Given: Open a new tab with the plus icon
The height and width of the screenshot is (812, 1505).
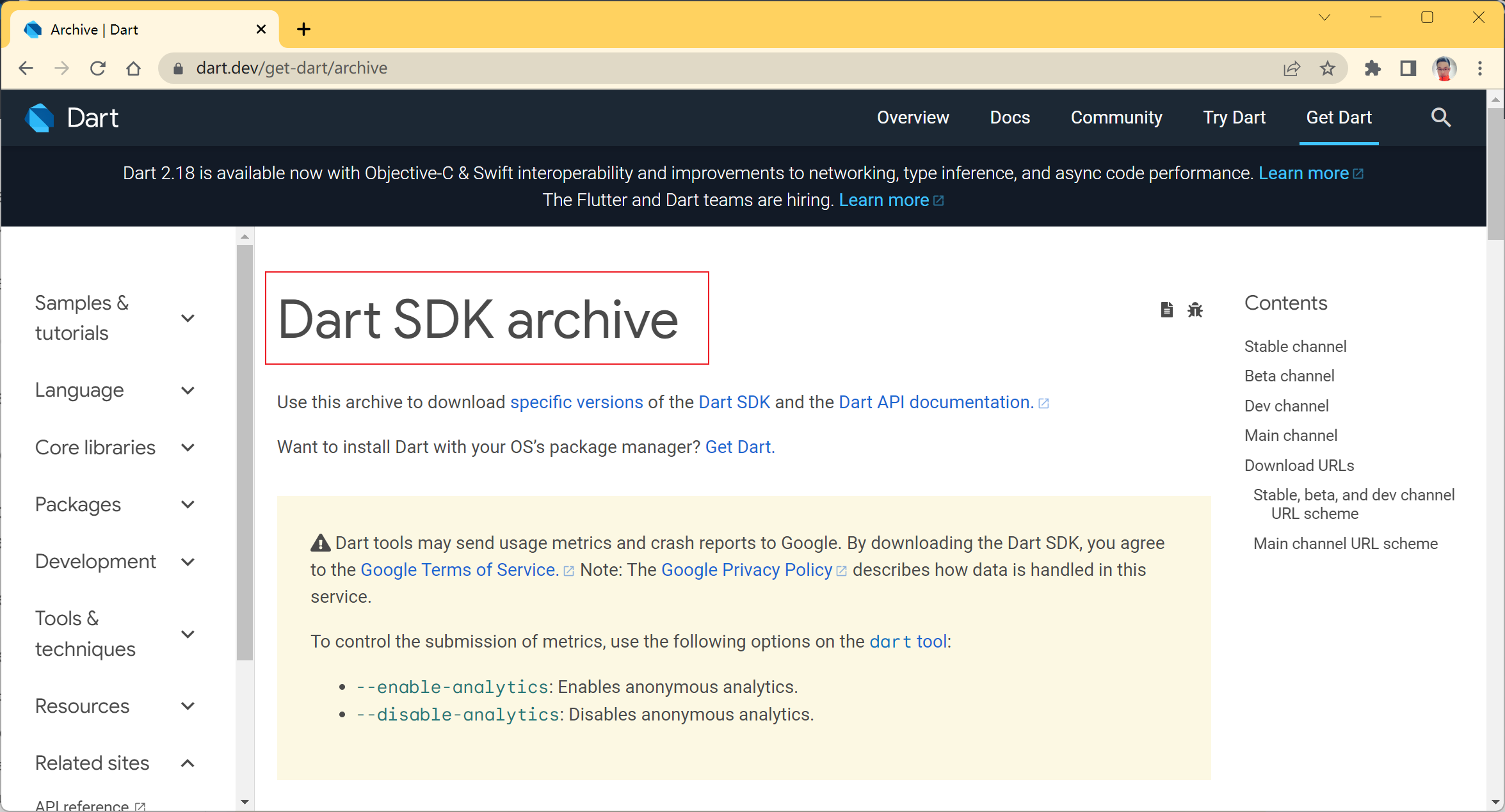Looking at the screenshot, I should [303, 29].
